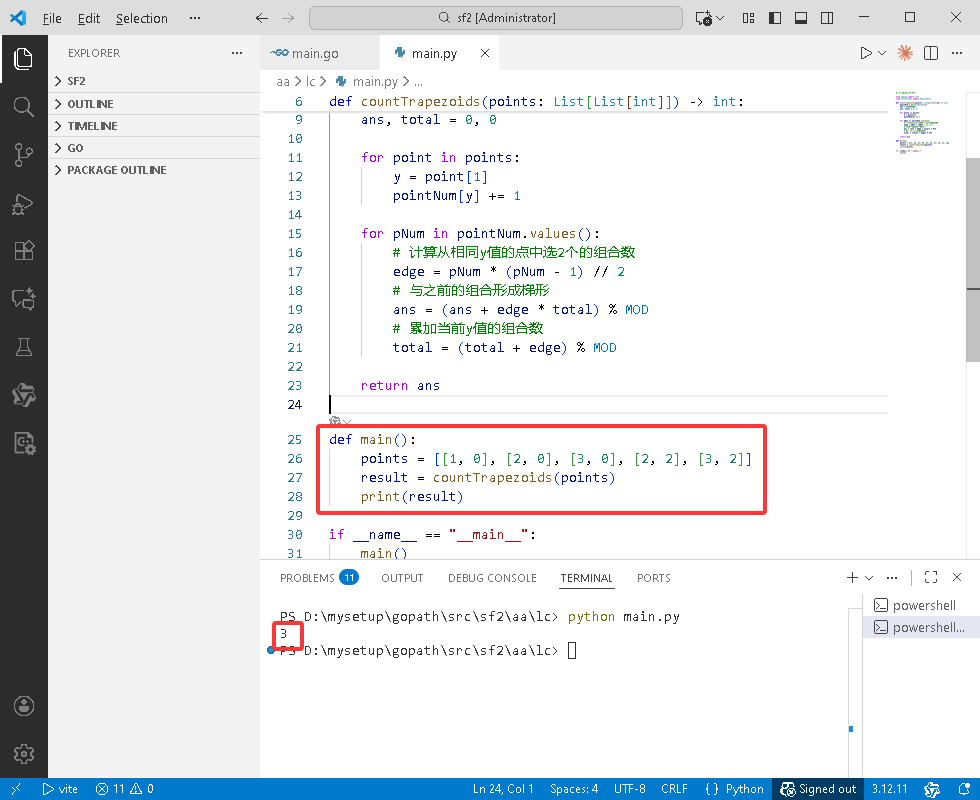This screenshot has width=980, height=800.
Task: Open the Customize Layout button
Action: coord(748,18)
